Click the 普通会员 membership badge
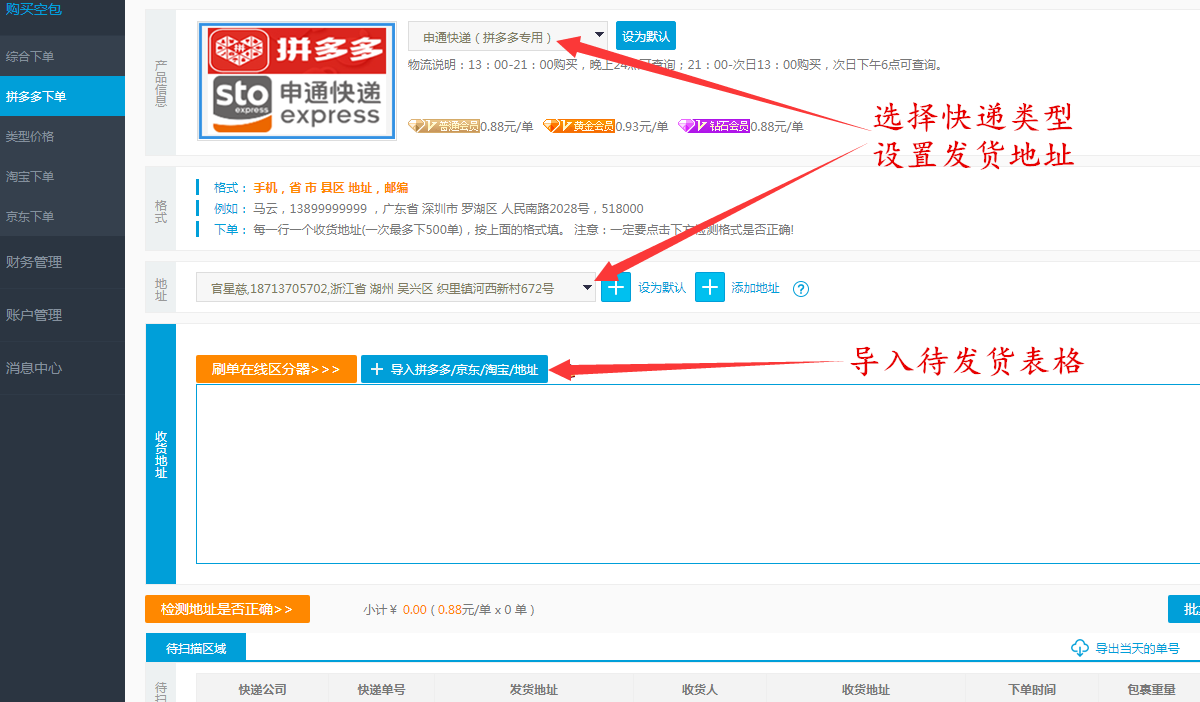This screenshot has height=702, width=1200. (443, 126)
